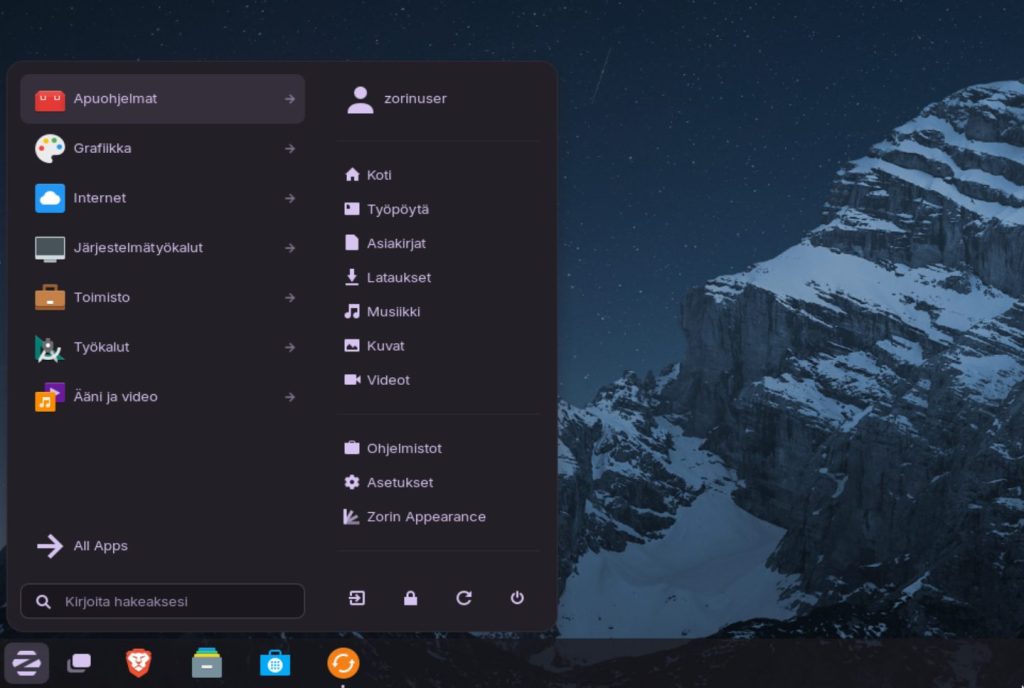The height and width of the screenshot is (688, 1024).
Task: Expand the Grafiikka submenu arrow
Action: click(x=290, y=149)
